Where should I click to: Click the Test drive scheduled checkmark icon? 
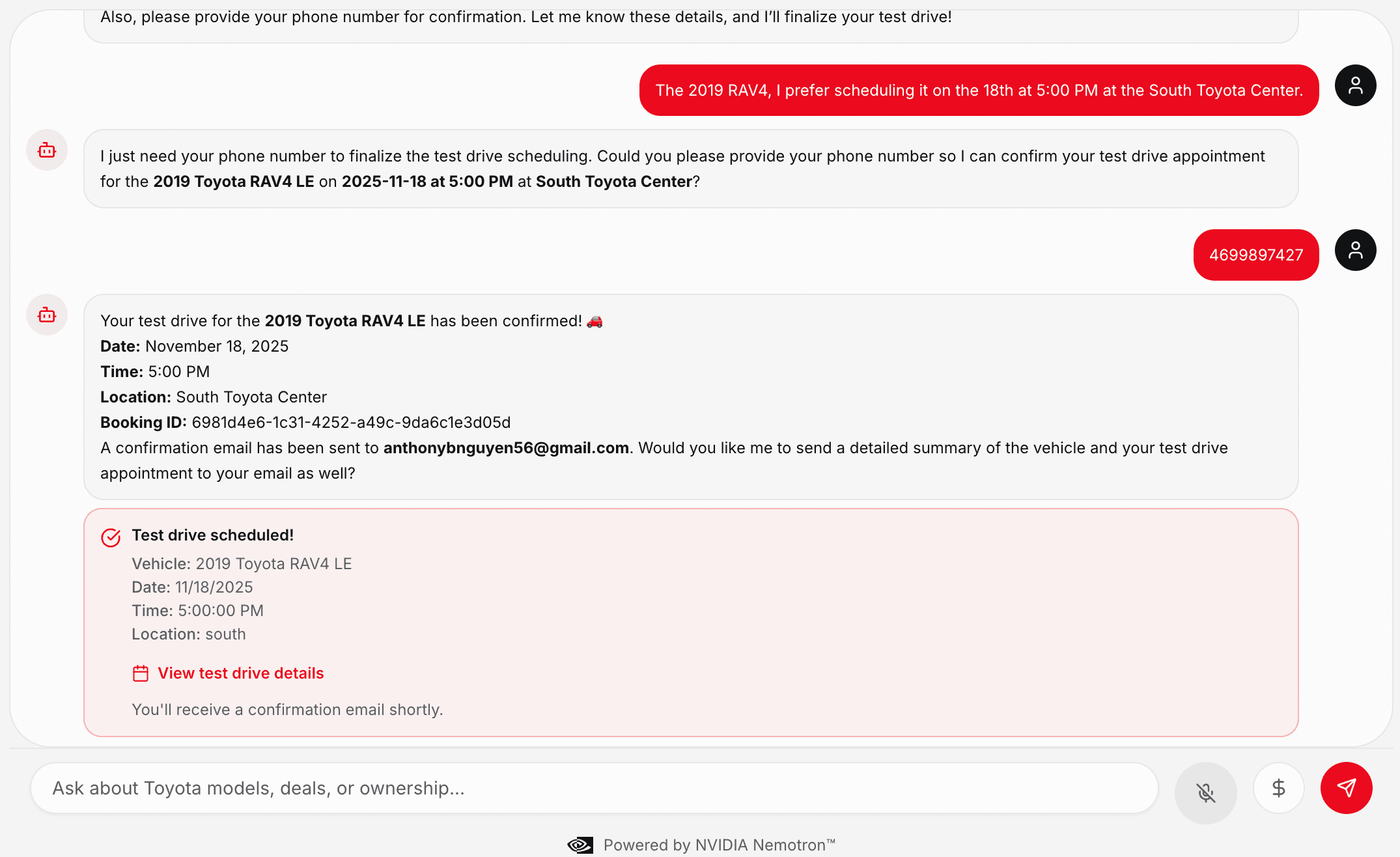click(x=111, y=537)
